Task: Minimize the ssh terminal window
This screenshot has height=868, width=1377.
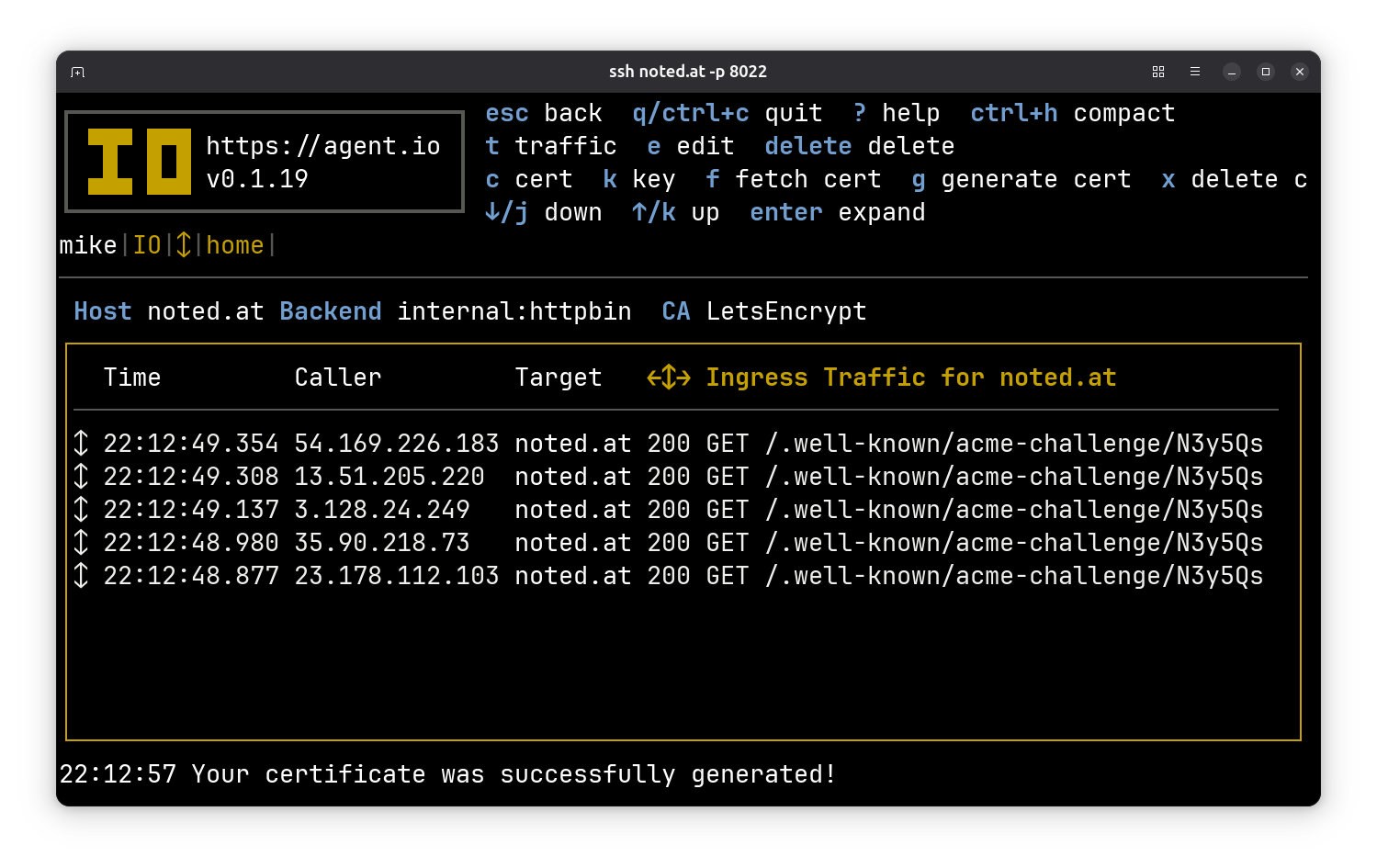Action: 1232,72
